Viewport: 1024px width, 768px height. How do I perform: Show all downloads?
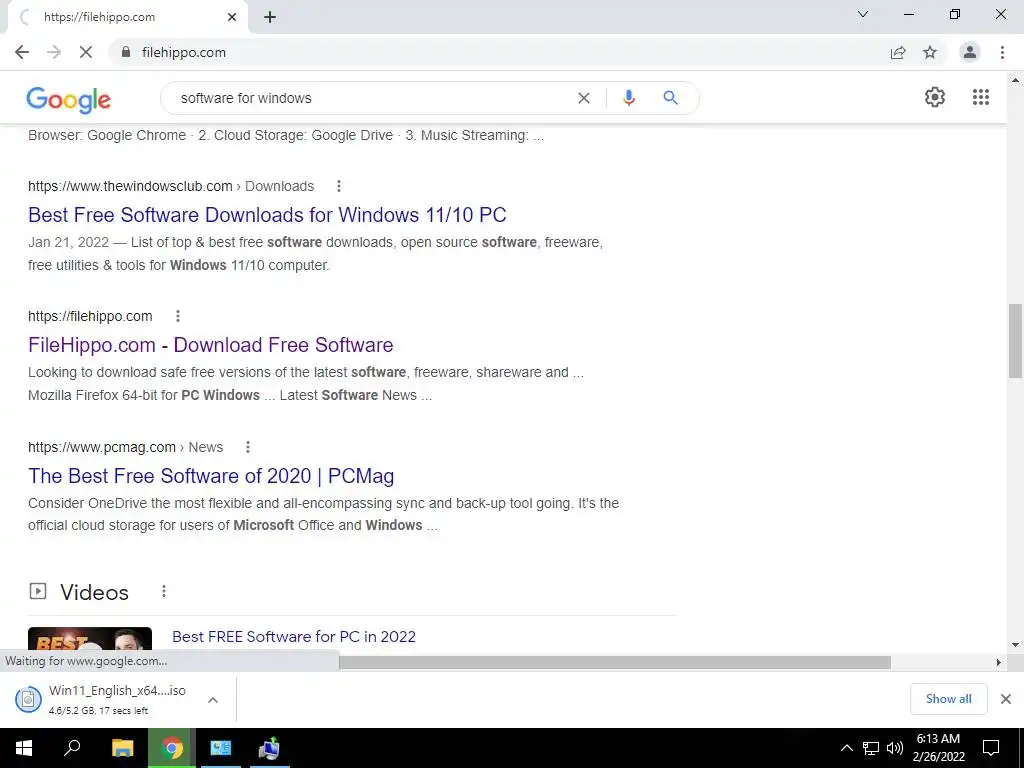948,699
